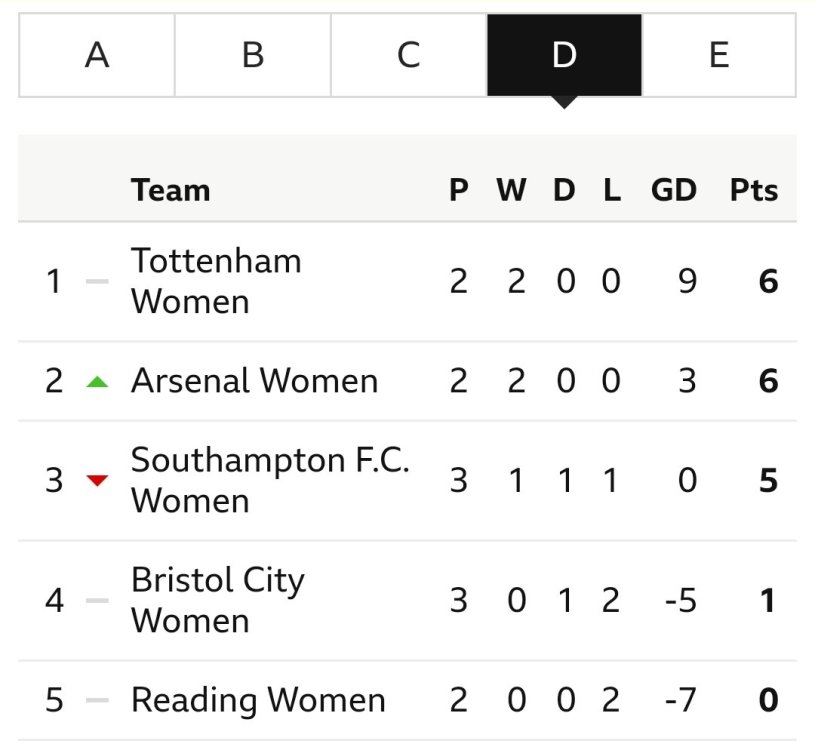The image size is (815, 750).
Task: Click Arsenal's green up-arrow movement icon
Action: pos(97,381)
